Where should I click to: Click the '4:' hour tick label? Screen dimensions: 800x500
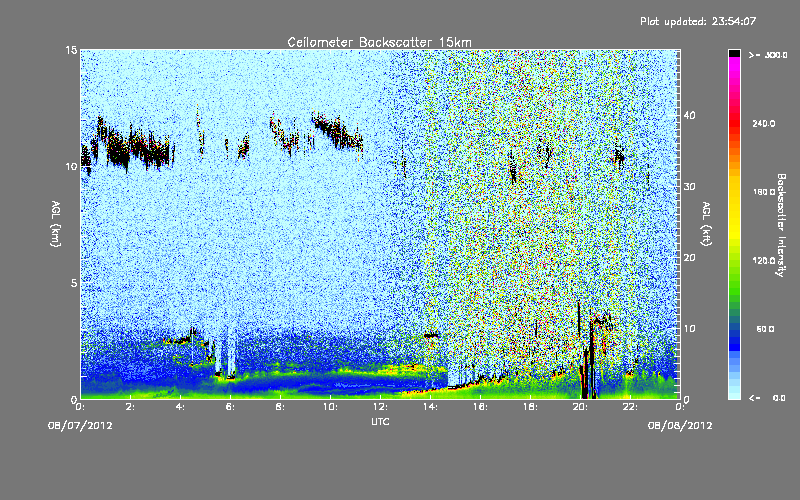180,407
